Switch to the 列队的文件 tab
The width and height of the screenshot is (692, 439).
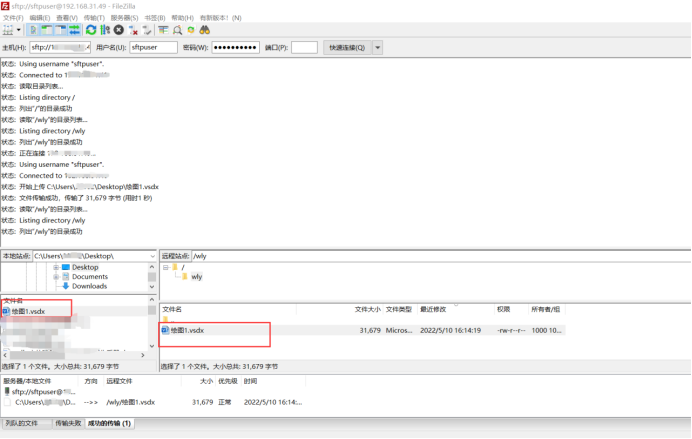click(x=27, y=424)
